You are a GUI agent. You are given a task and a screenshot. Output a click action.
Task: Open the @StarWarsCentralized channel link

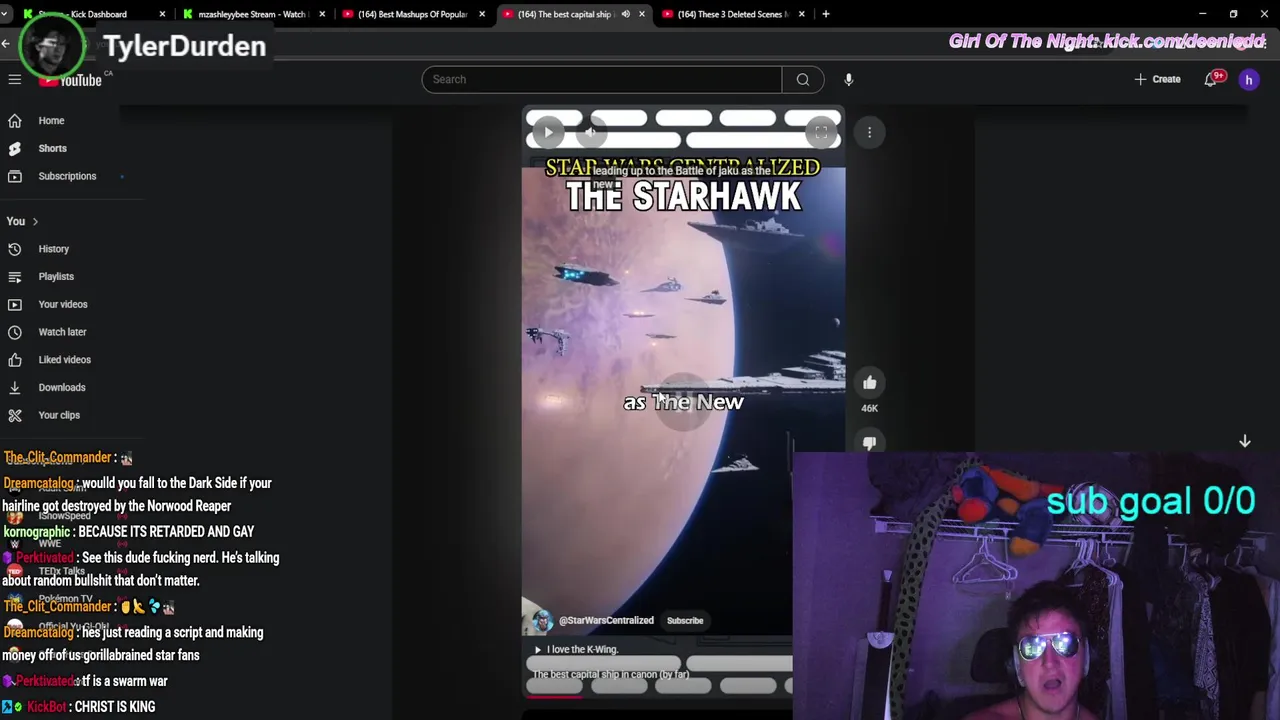(x=606, y=620)
